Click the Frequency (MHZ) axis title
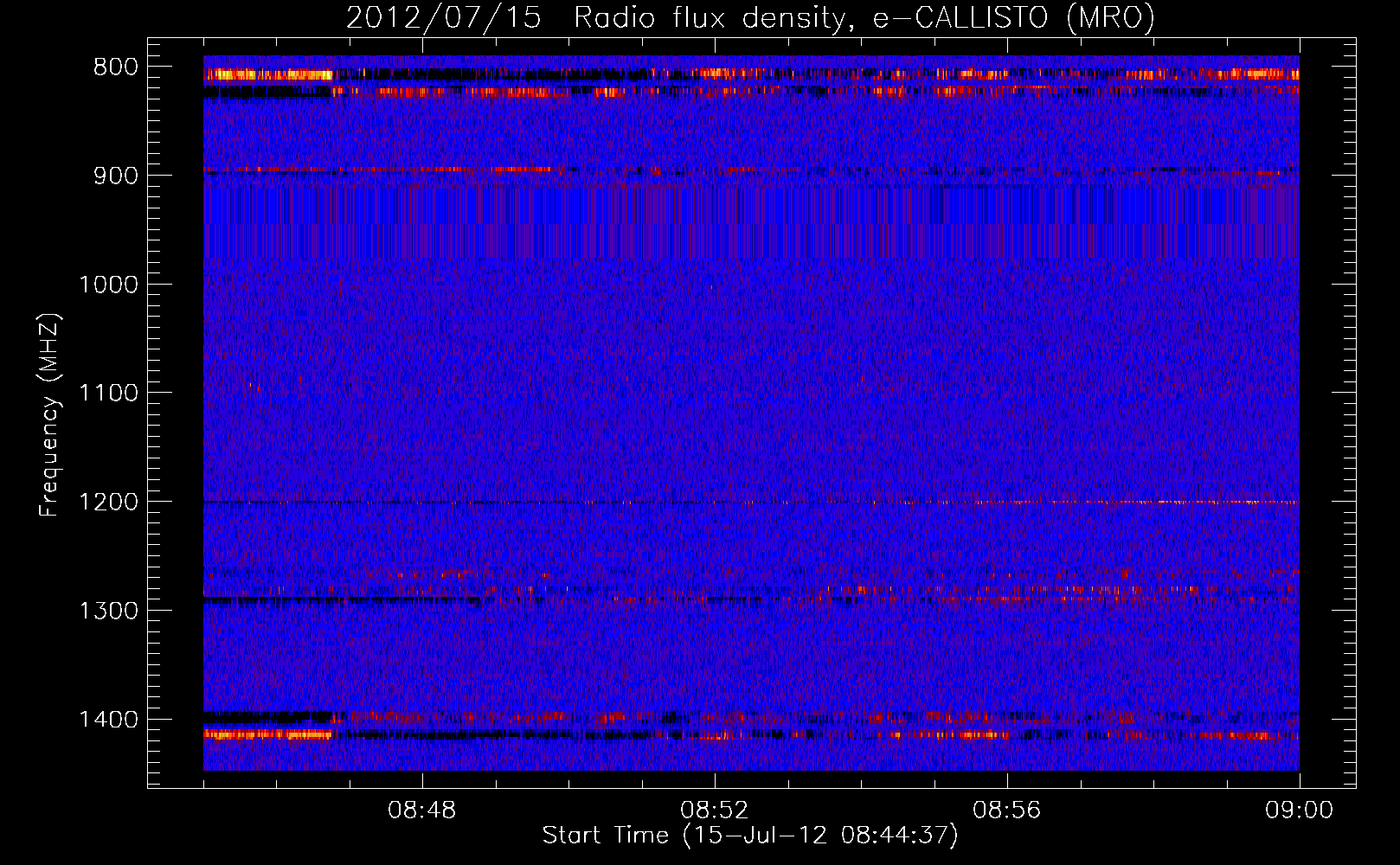1400x865 pixels. pyautogui.click(x=50, y=415)
